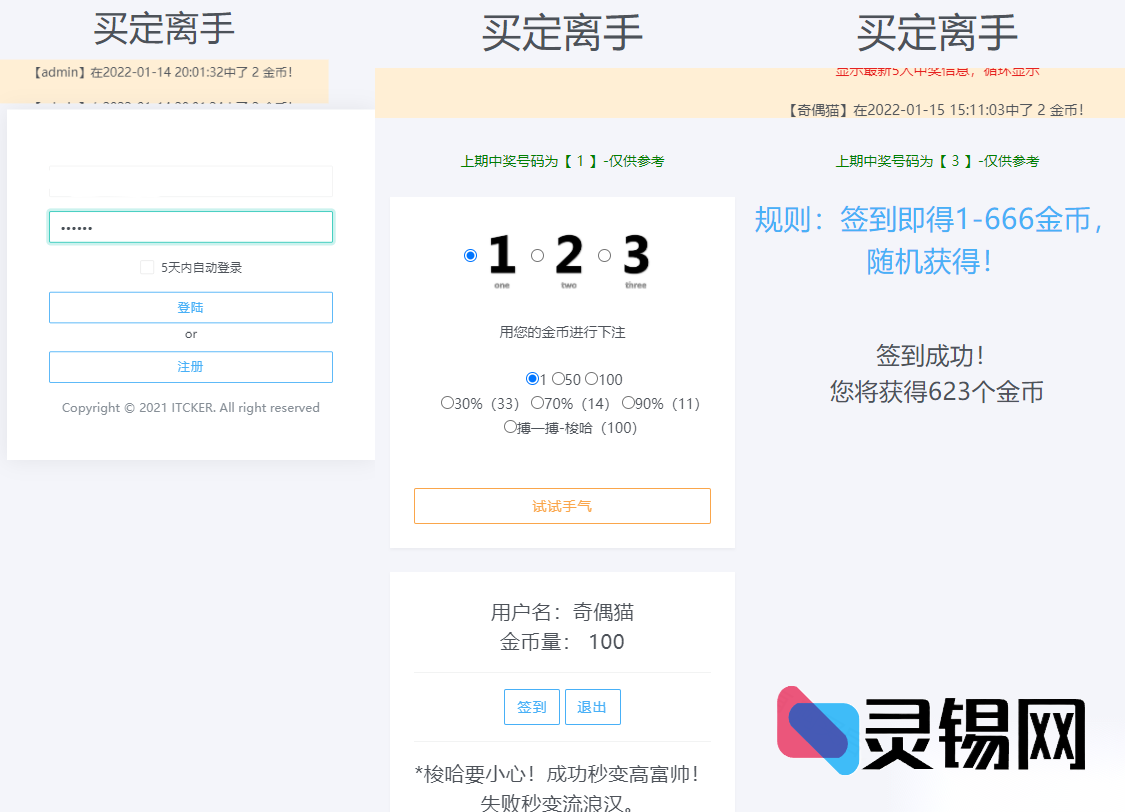This screenshot has height=812, width=1125.
Task: Click the 登陆 login button
Action: coord(190,307)
